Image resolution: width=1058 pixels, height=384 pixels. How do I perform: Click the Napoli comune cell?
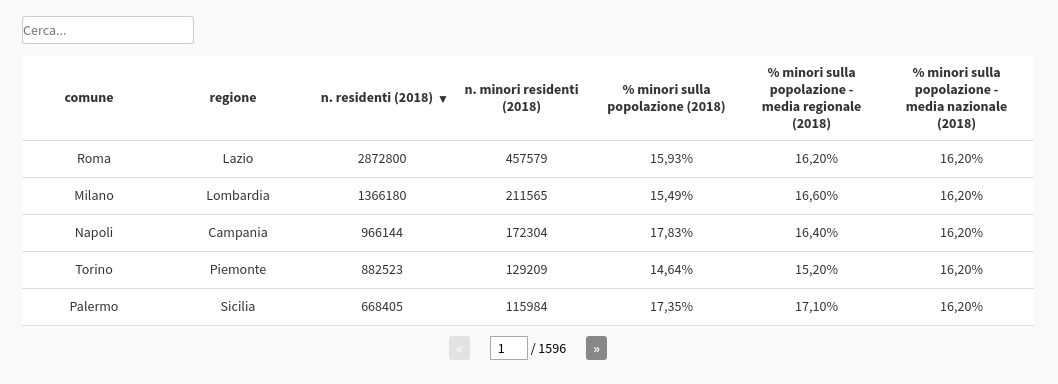coord(94,233)
